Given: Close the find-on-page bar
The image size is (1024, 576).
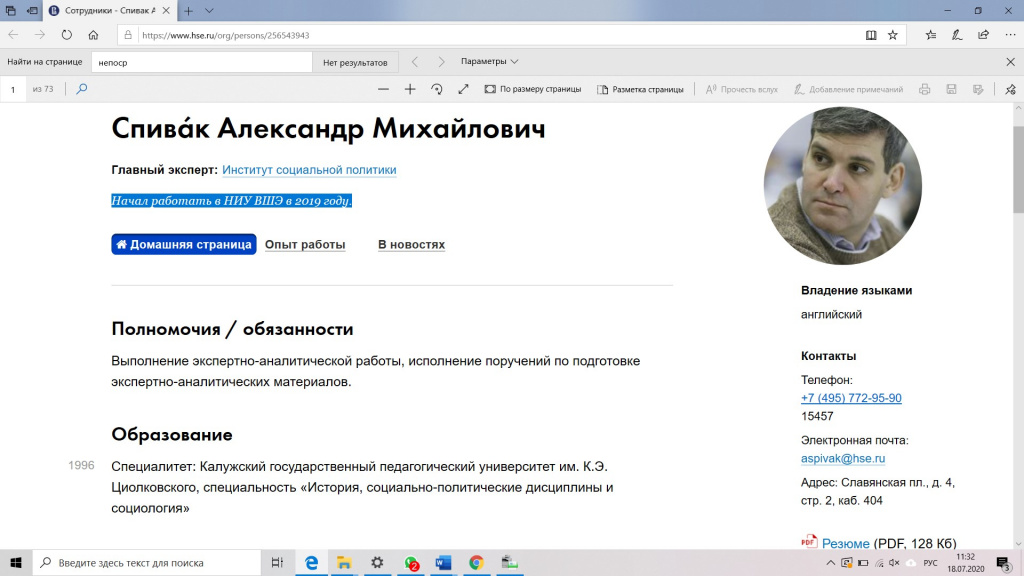Looking at the screenshot, I should [1010, 61].
